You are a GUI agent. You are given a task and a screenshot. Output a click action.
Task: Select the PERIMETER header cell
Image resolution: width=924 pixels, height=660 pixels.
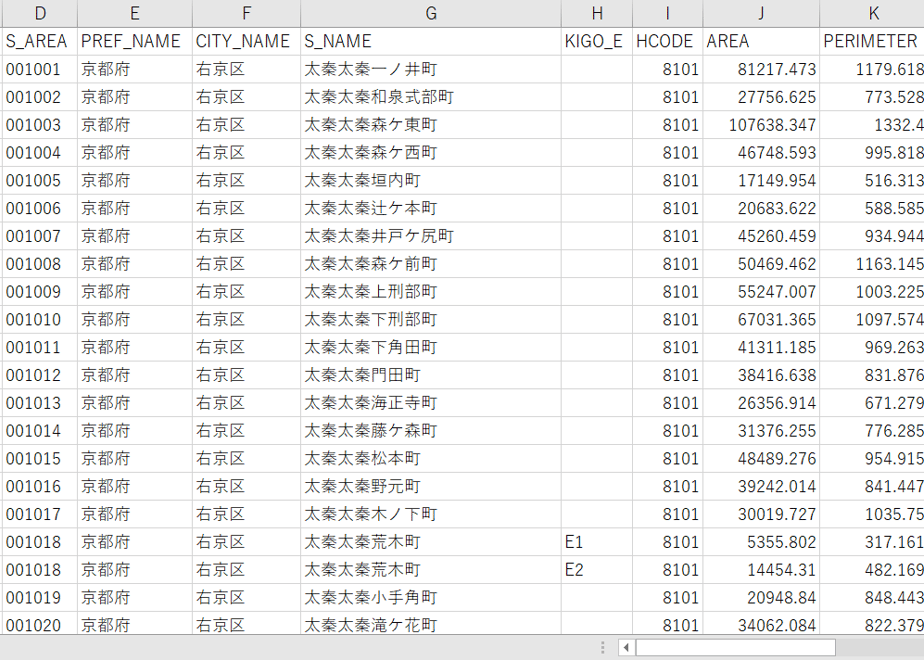[872, 41]
